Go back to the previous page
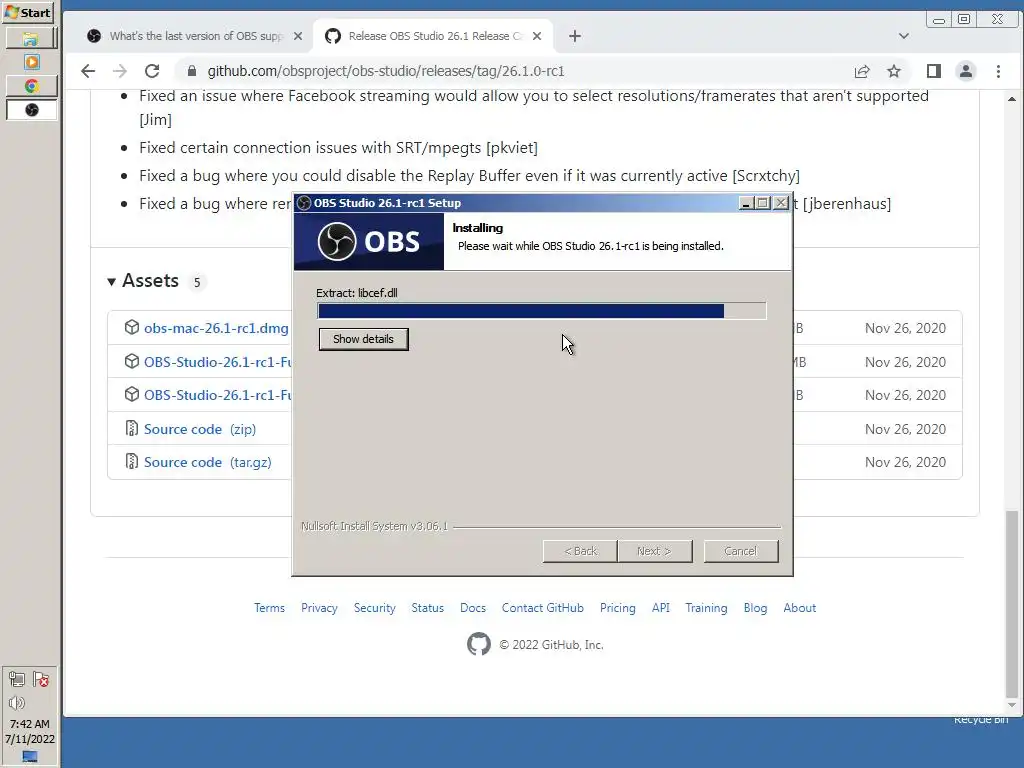 (88, 71)
